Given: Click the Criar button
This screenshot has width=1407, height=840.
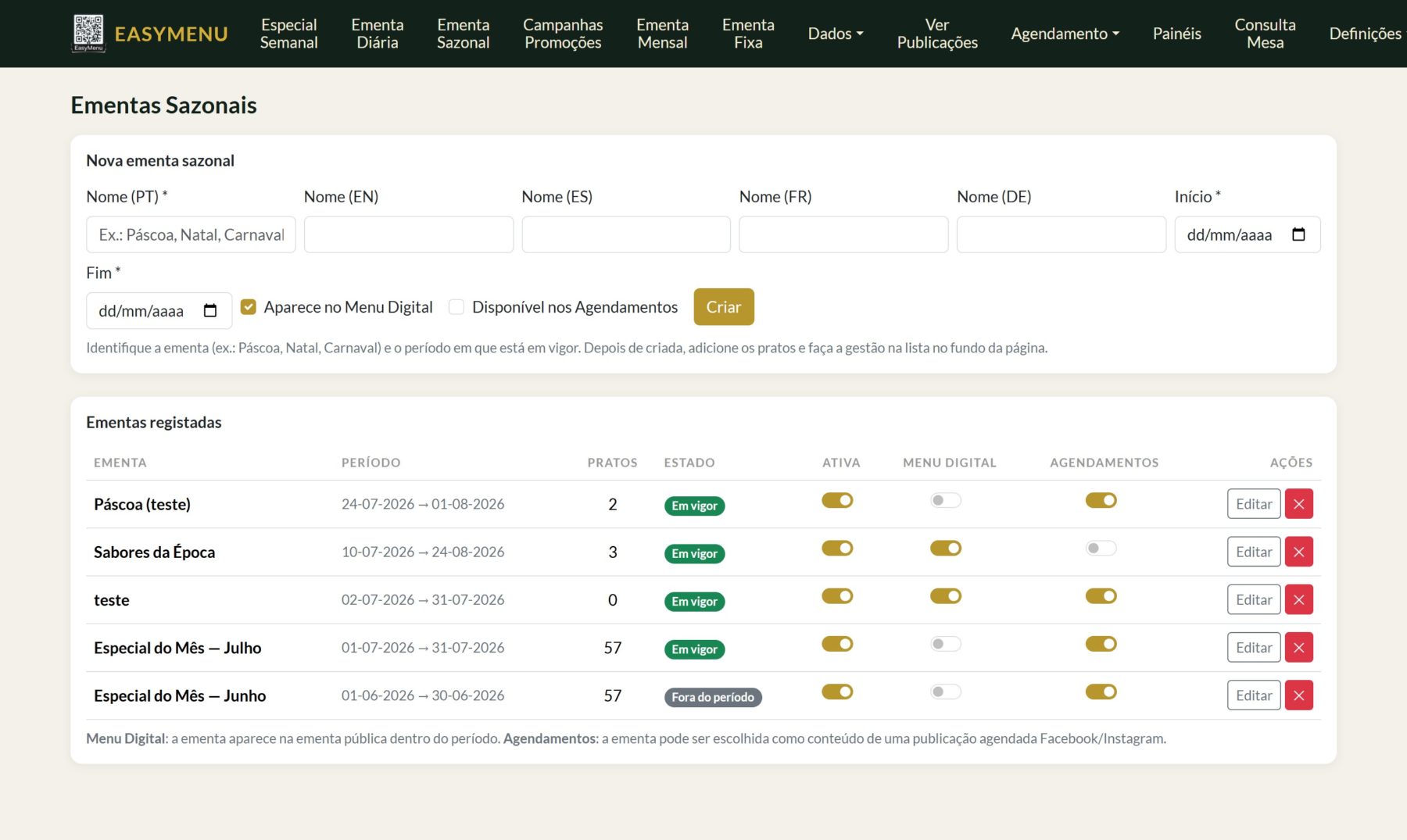Looking at the screenshot, I should coord(724,307).
